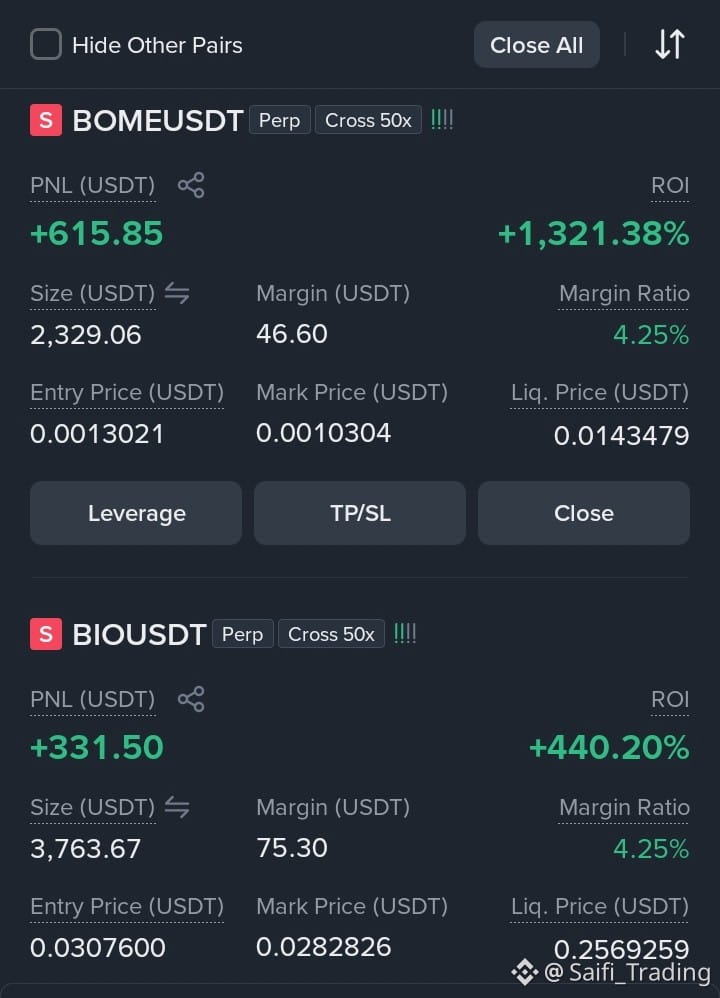Tap the red S badge beside BIOUSDT
This screenshot has height=998, width=720.
[x=46, y=634]
